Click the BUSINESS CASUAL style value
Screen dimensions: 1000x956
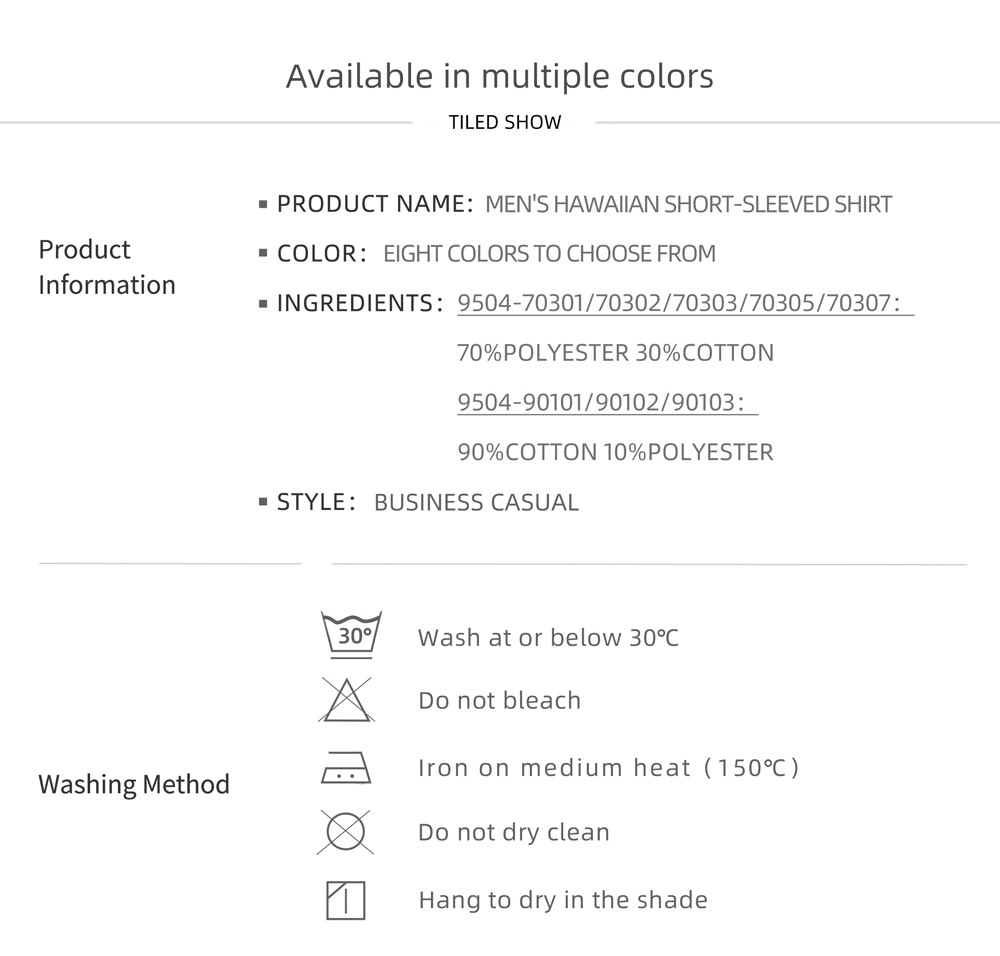pos(476,502)
